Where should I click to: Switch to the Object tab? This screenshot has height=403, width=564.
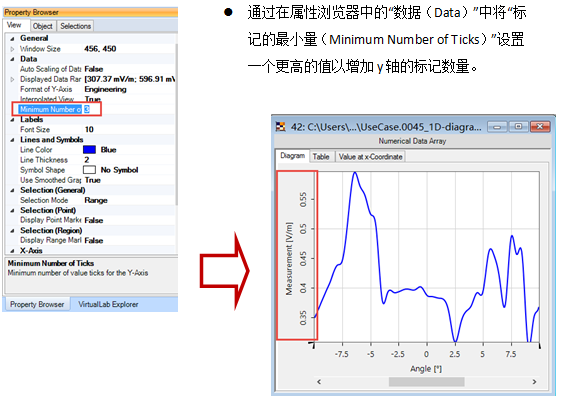[42, 26]
